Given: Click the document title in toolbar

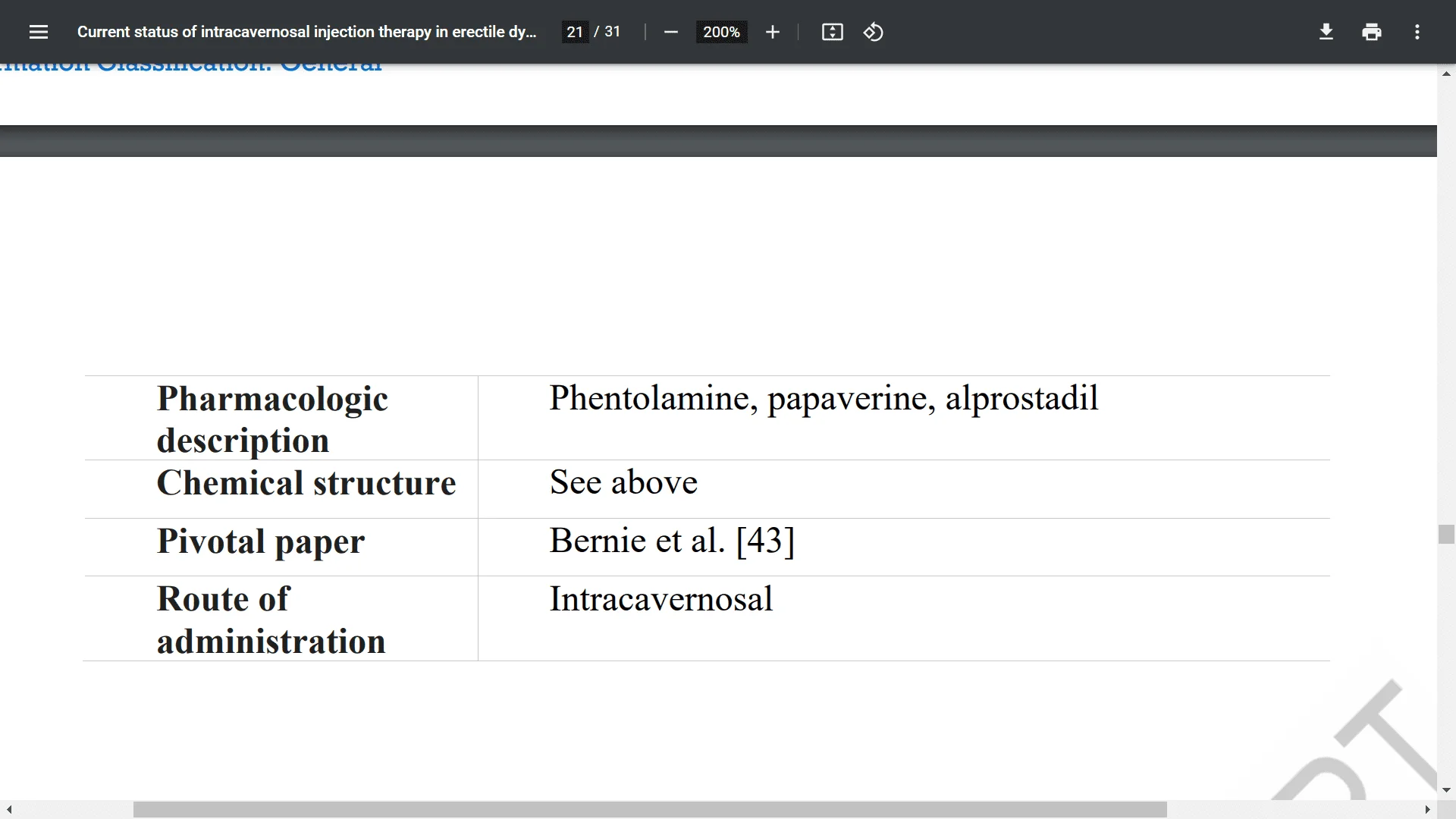Looking at the screenshot, I should click(x=306, y=32).
